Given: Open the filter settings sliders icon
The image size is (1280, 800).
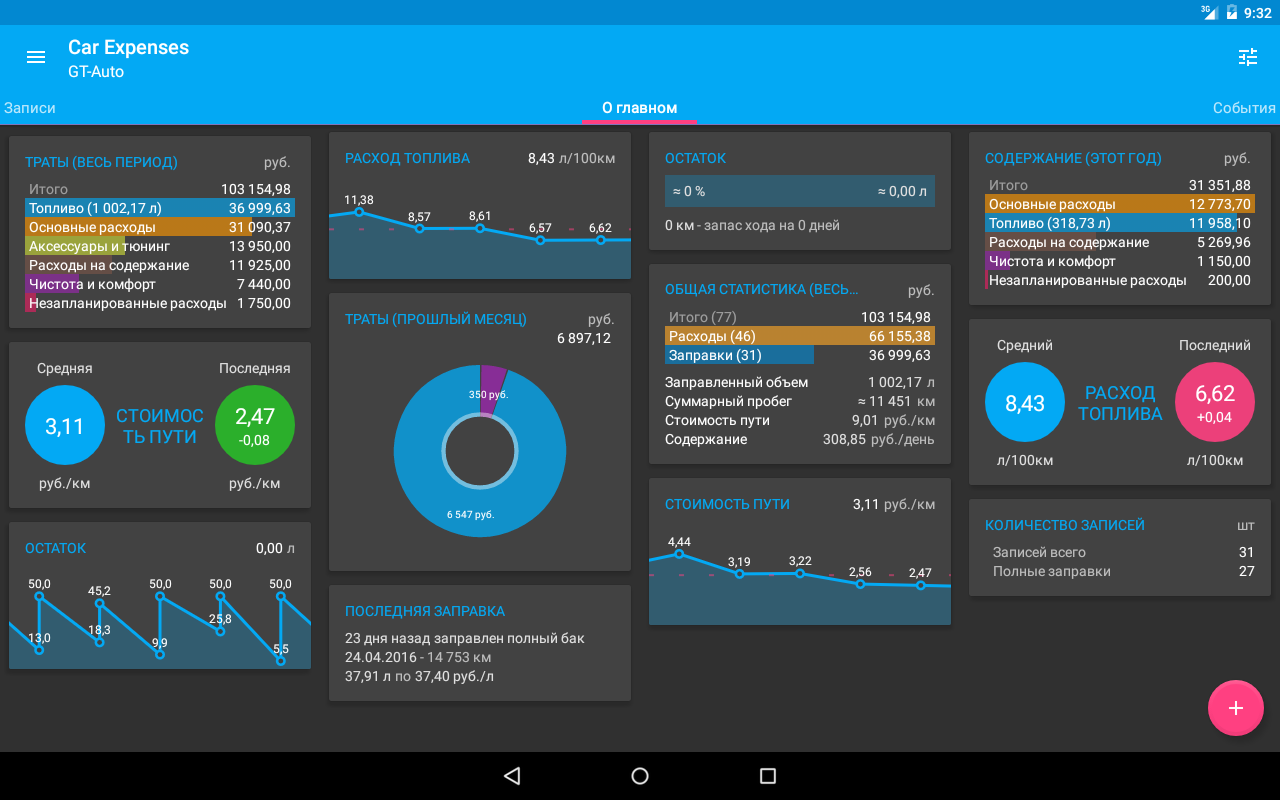Looking at the screenshot, I should 1248,57.
